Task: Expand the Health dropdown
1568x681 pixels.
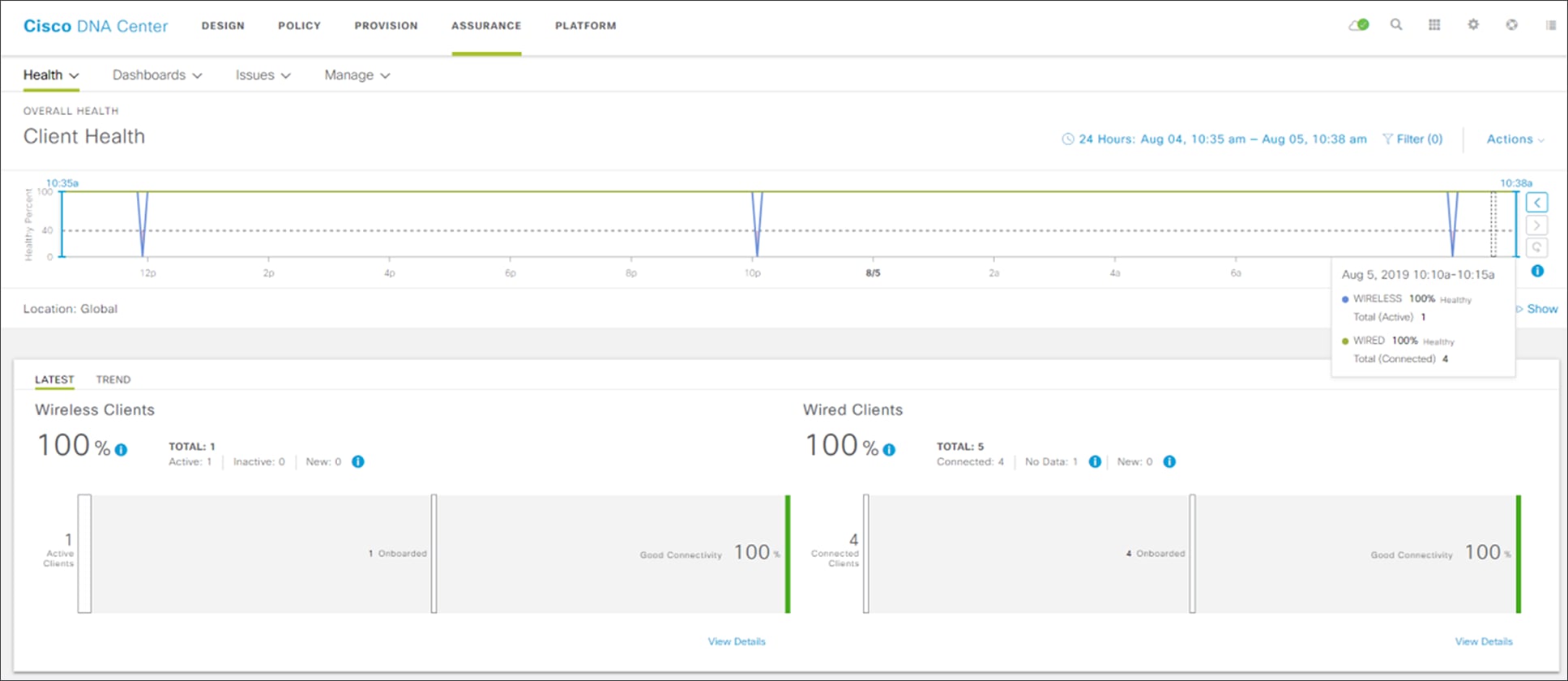Action: click(x=51, y=75)
